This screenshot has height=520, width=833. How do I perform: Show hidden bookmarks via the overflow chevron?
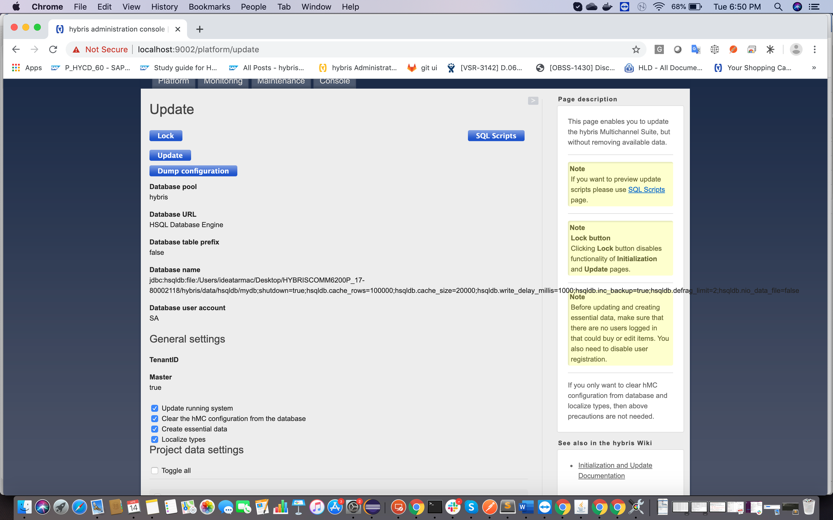tap(813, 68)
